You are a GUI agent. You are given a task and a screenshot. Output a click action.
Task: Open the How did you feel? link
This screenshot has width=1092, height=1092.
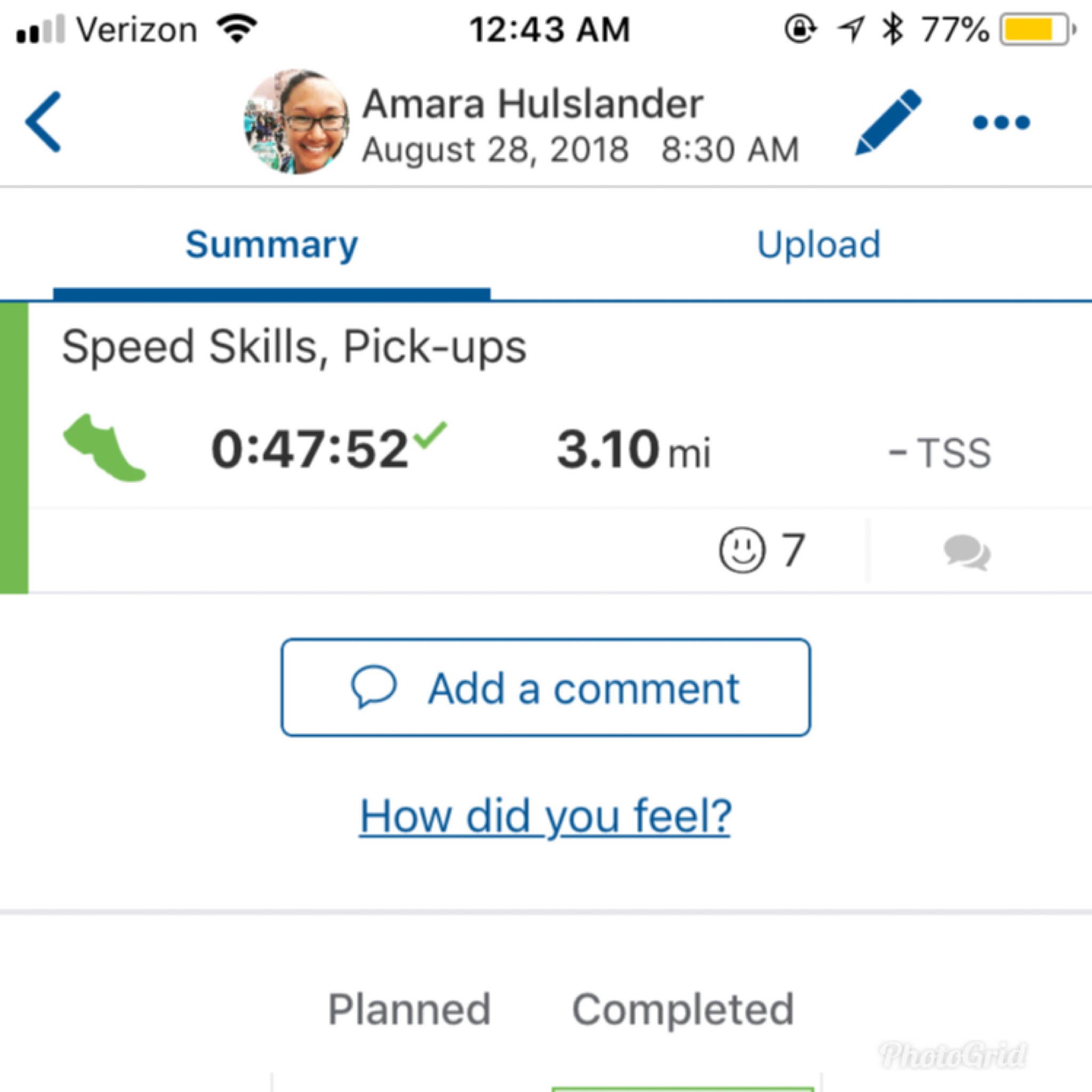(x=545, y=816)
